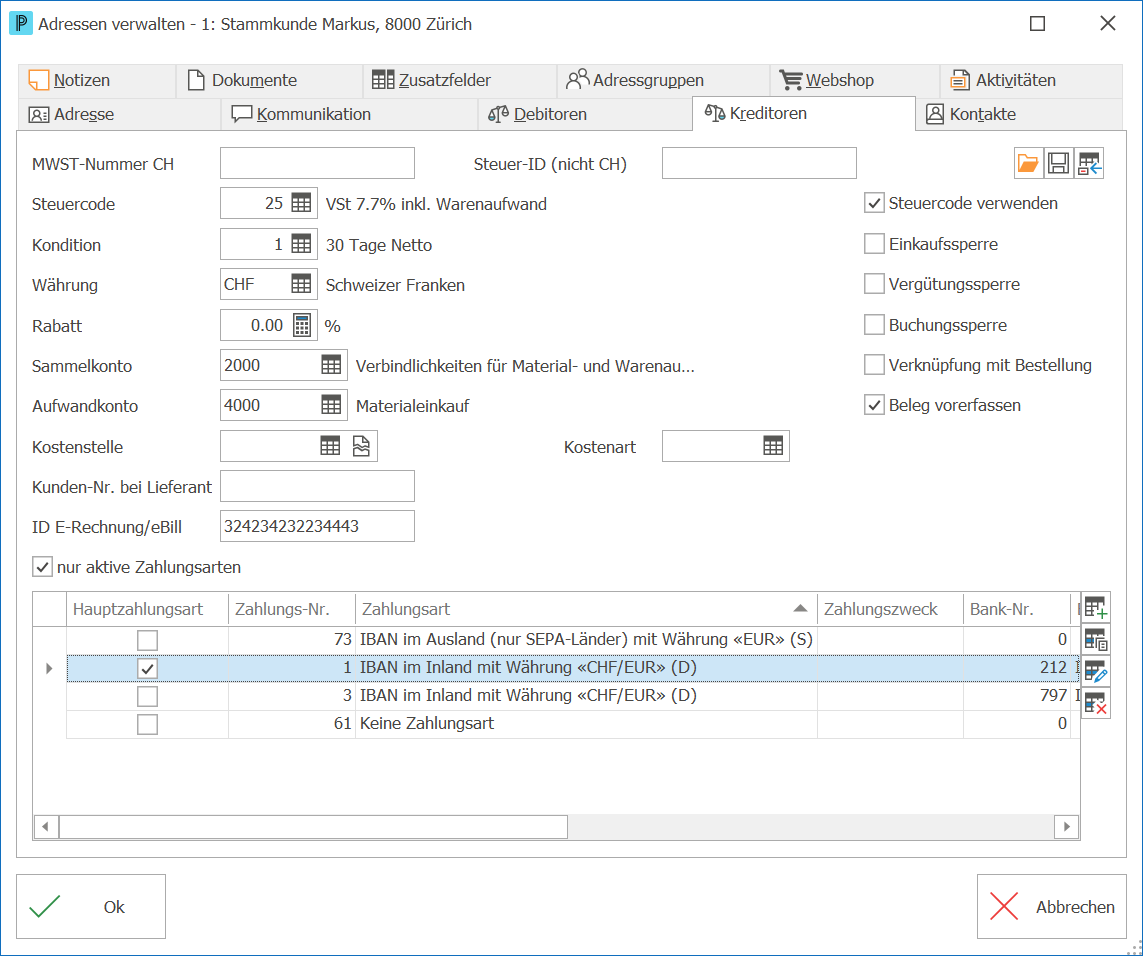Click the orange open-folder icon

click(1028, 163)
